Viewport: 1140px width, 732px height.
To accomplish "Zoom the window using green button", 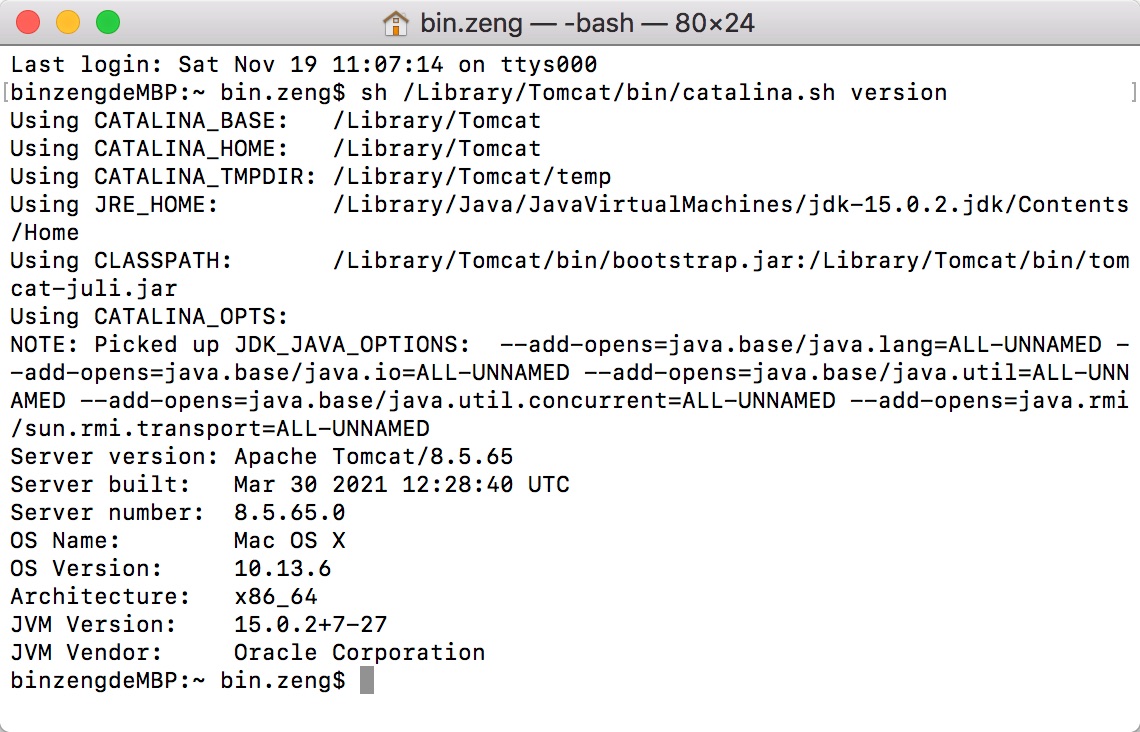I will pos(108,23).
